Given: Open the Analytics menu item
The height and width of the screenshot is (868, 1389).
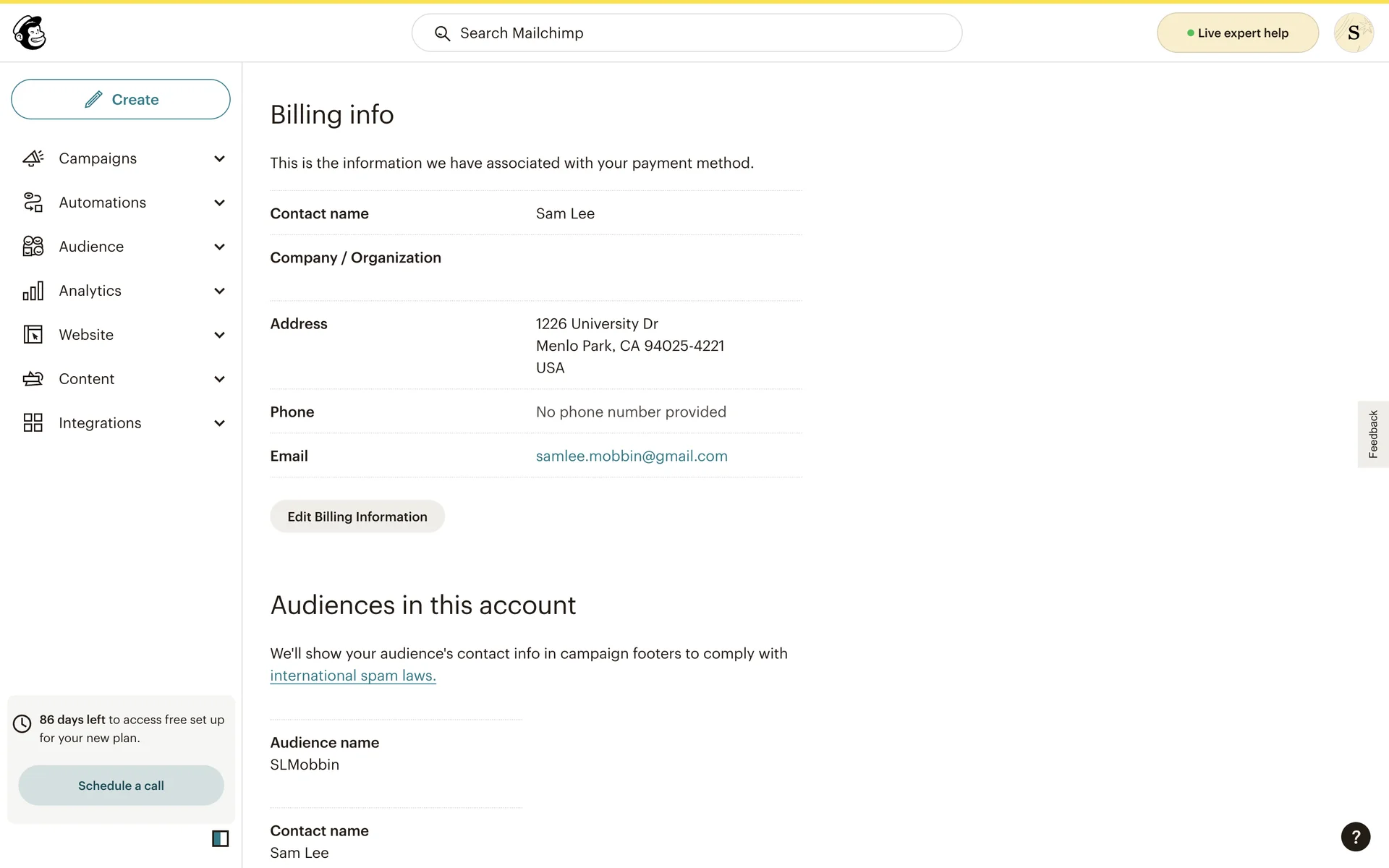Looking at the screenshot, I should pos(90,291).
